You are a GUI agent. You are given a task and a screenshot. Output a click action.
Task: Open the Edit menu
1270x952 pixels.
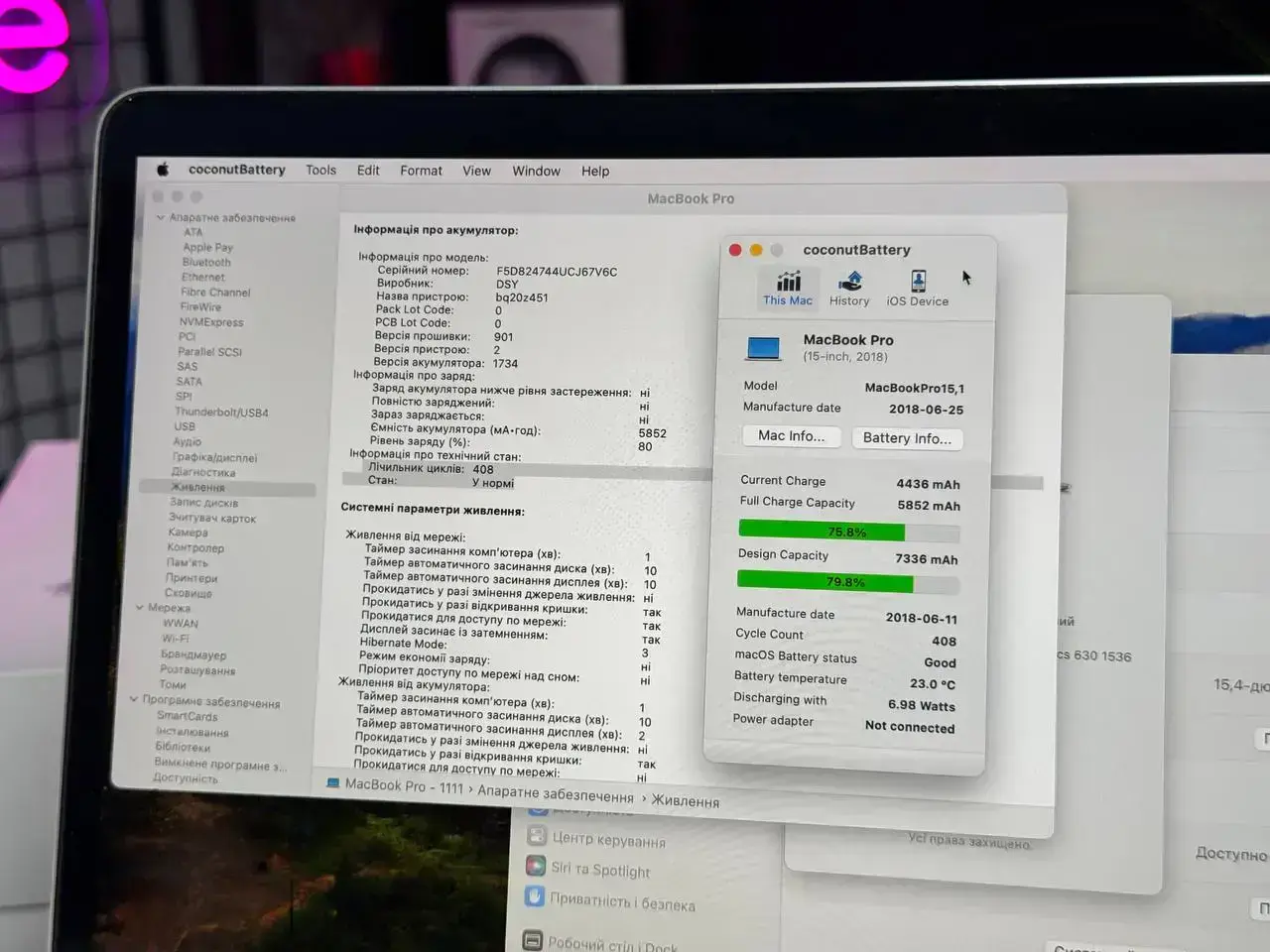click(x=368, y=170)
